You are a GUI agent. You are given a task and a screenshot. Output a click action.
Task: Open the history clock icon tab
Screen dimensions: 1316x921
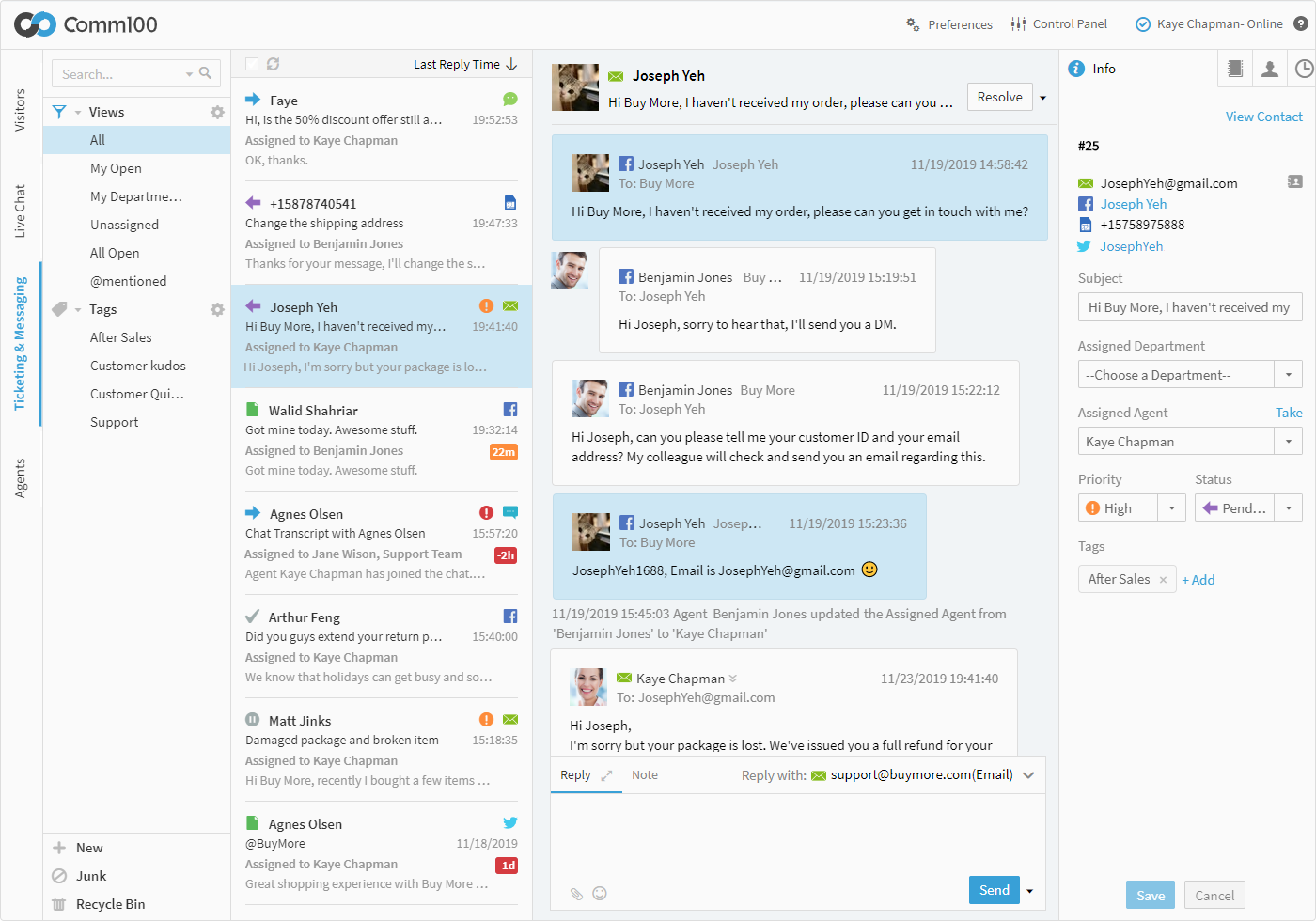pyautogui.click(x=1303, y=69)
